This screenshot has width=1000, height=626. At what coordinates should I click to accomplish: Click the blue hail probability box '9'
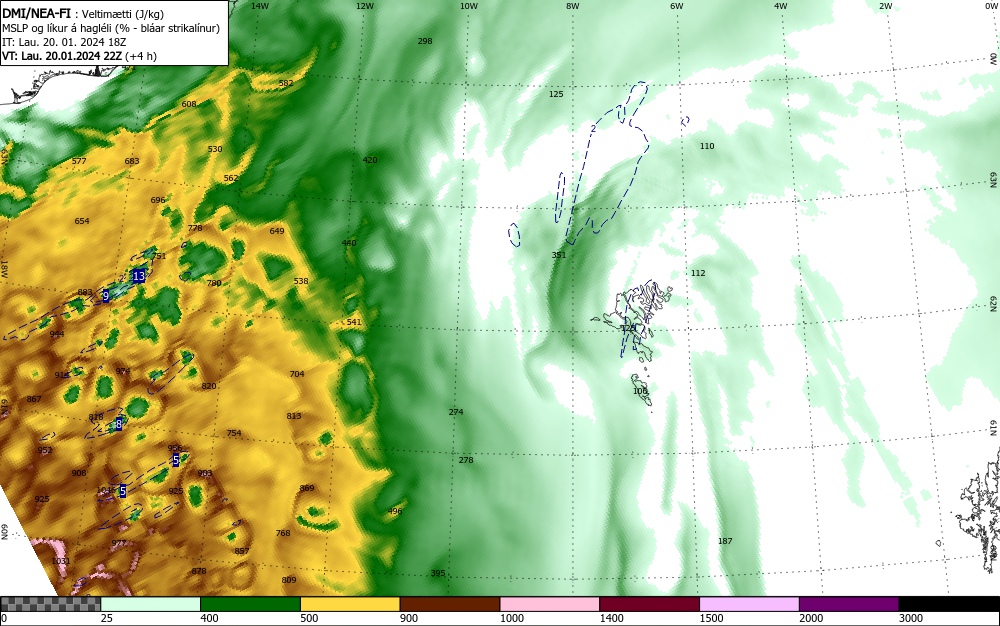(x=106, y=296)
